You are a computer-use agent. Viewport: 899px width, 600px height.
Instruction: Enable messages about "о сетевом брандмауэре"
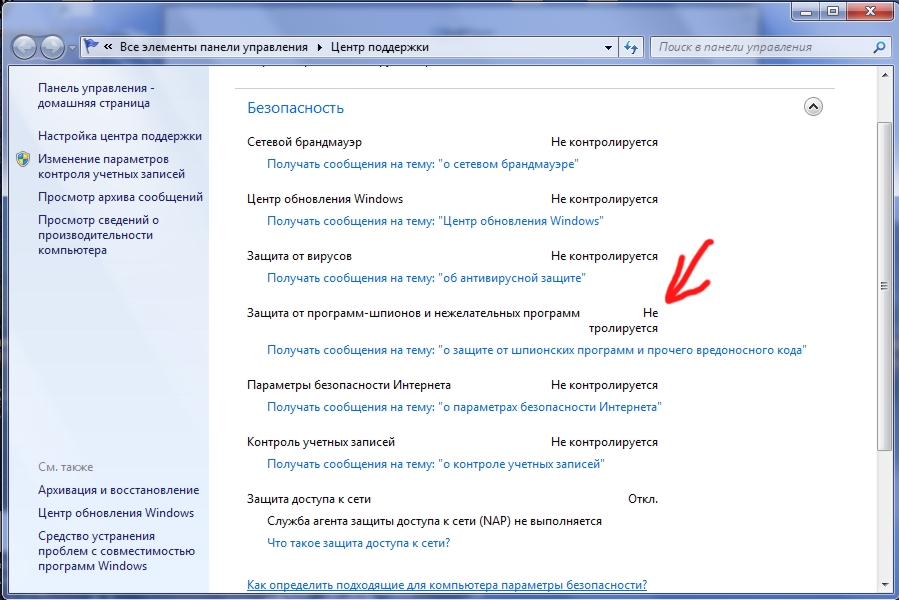[423, 164]
